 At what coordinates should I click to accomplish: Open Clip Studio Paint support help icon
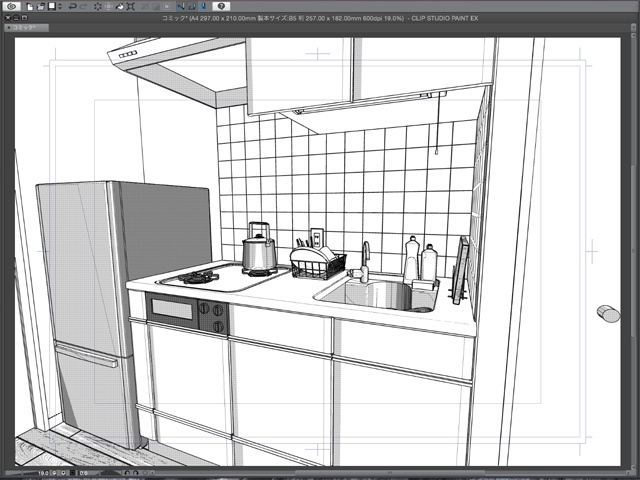click(221, 6)
